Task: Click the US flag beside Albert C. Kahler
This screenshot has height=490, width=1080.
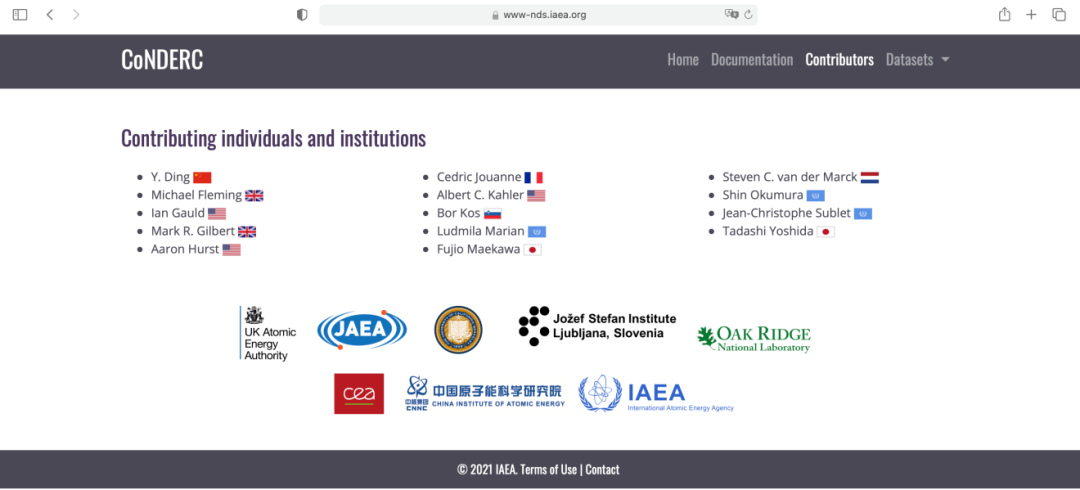Action: click(537, 195)
